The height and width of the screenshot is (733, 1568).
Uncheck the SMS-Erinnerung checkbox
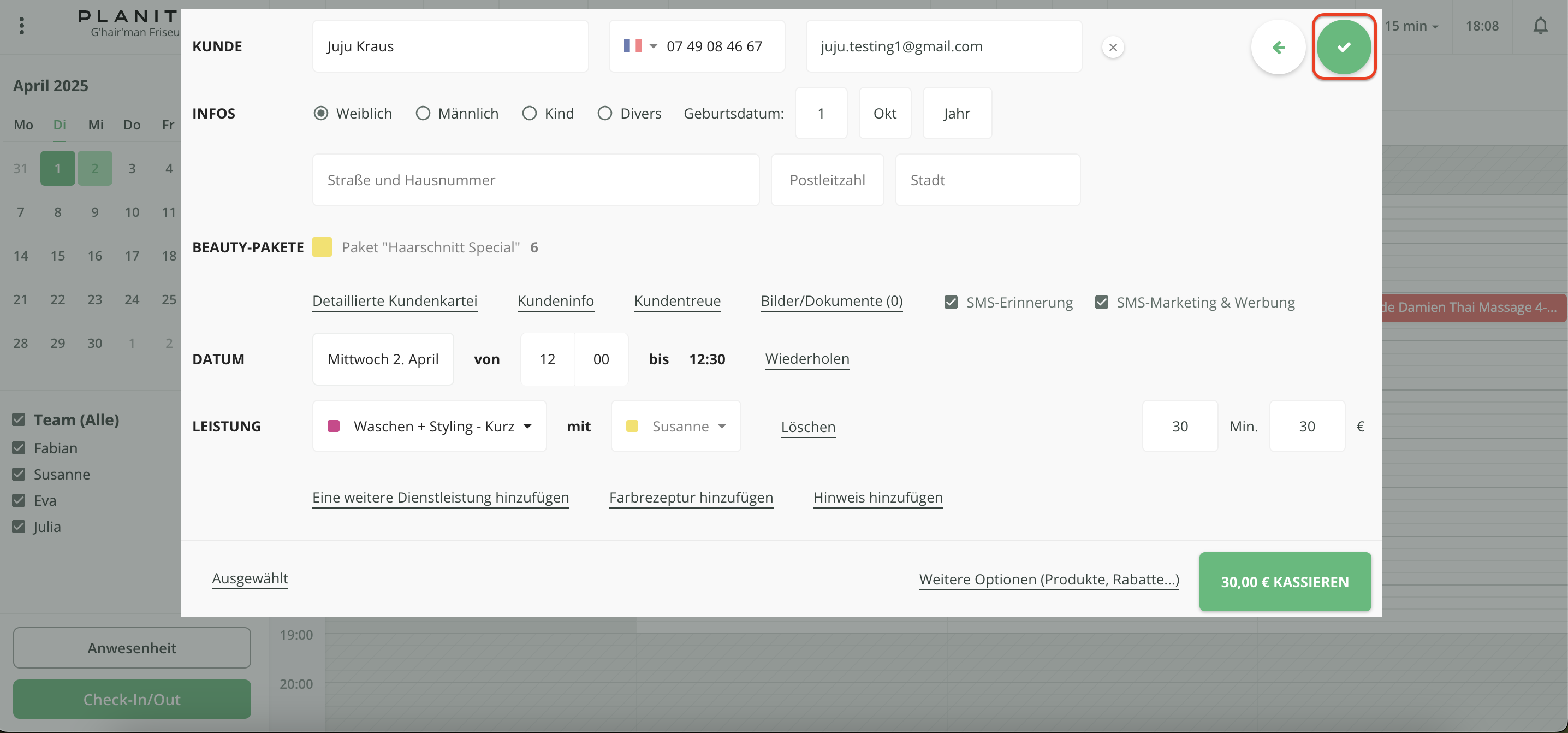[951, 303]
